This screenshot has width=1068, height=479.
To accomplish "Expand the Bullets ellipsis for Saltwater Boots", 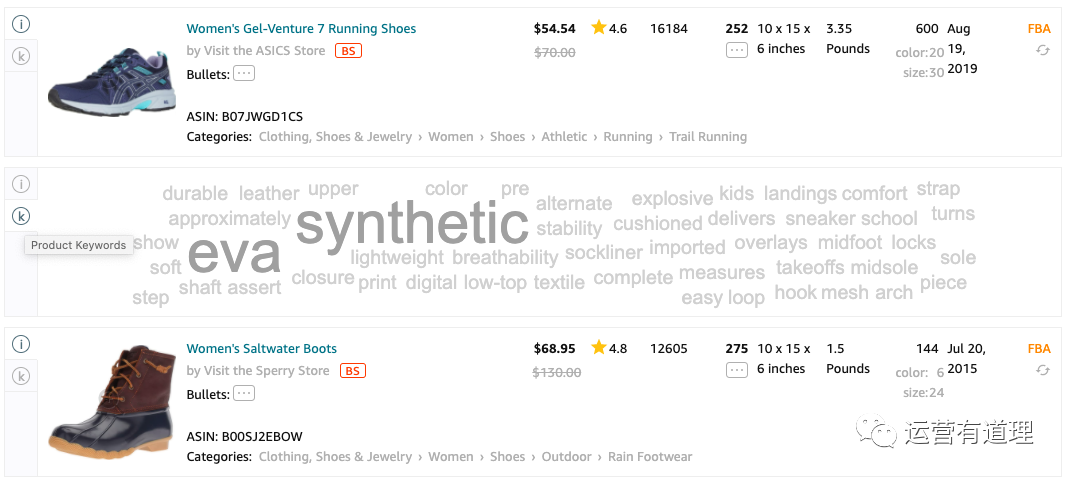I will point(244,394).
